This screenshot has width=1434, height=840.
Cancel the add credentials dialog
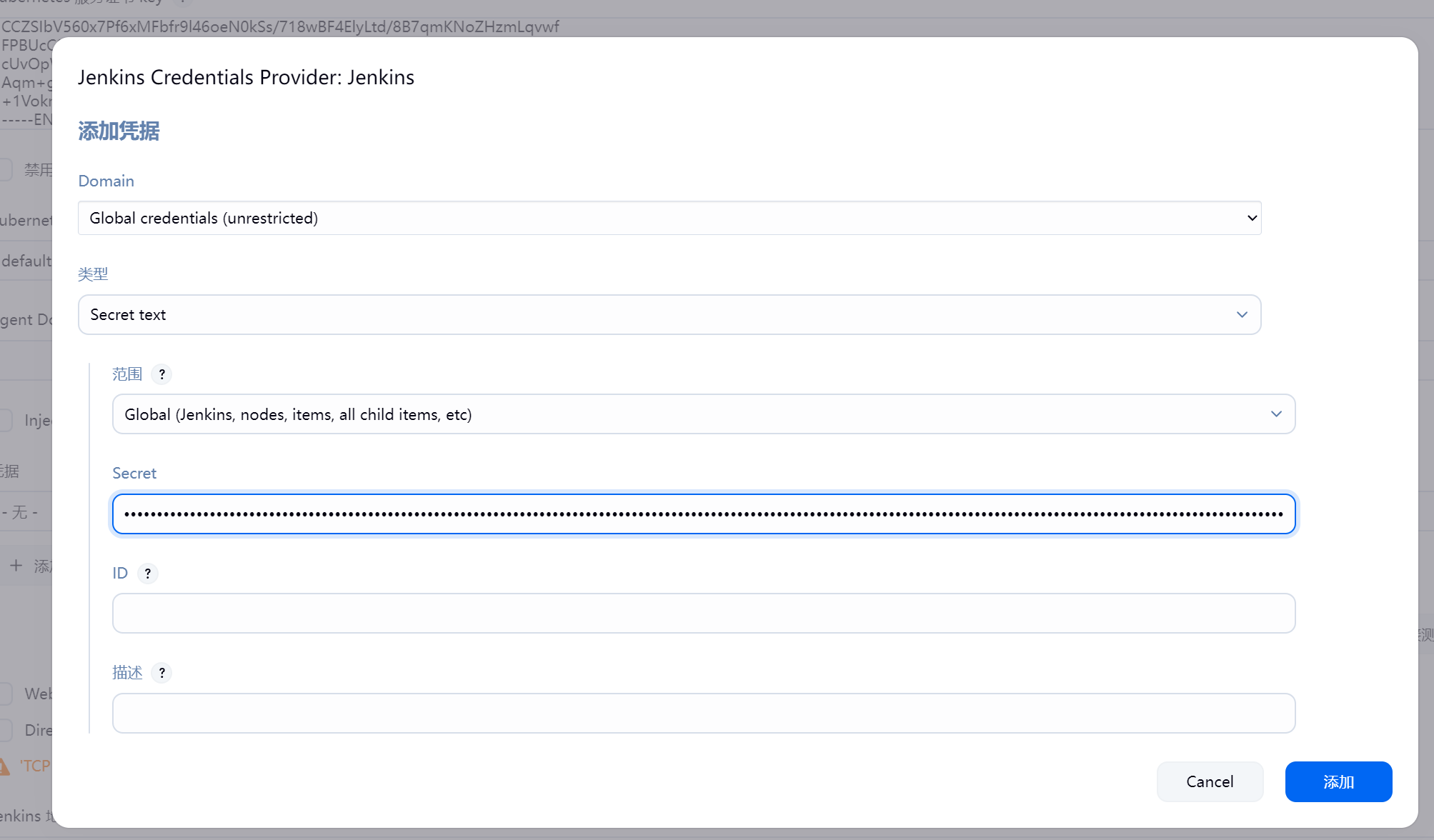[1210, 781]
